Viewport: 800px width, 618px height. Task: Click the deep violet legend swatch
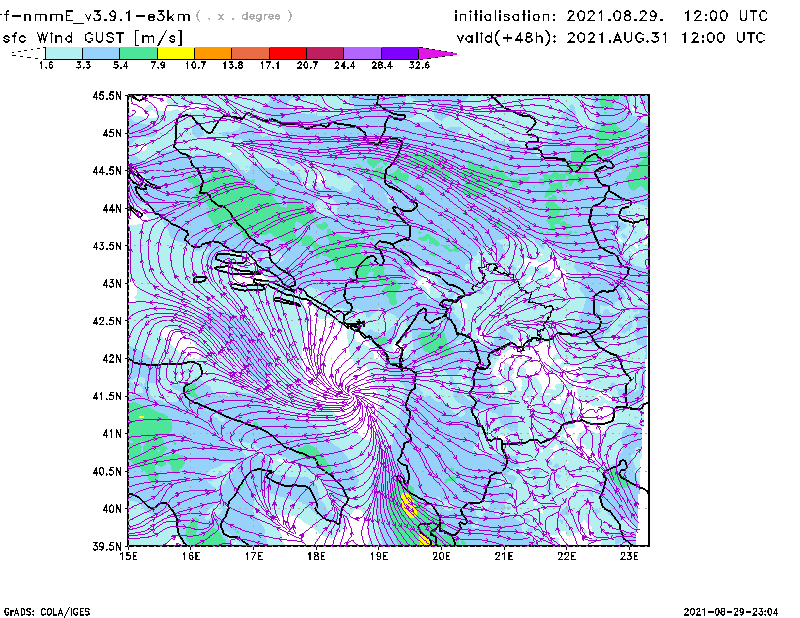click(x=400, y=53)
